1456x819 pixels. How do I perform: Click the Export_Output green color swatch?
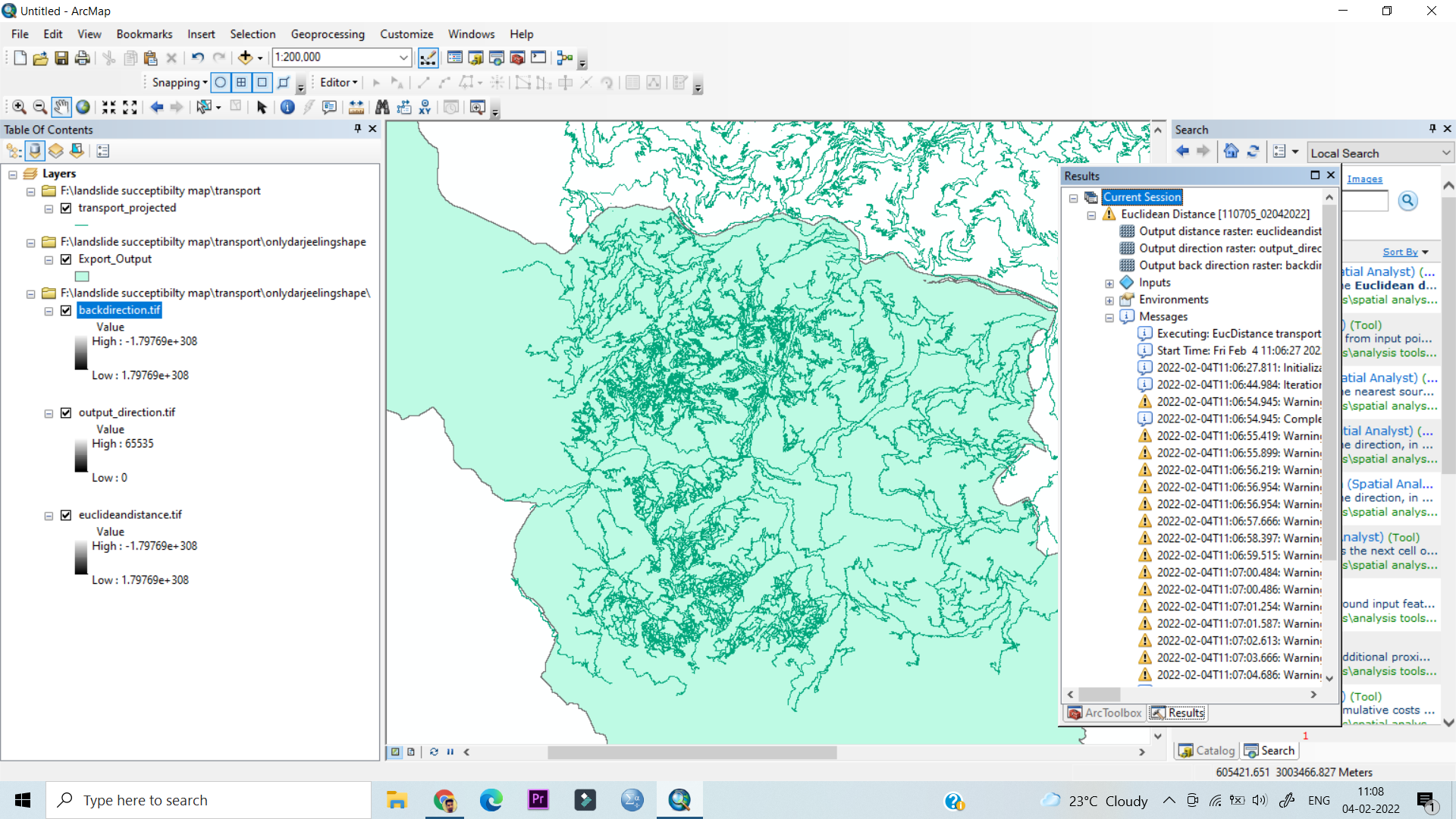point(81,276)
